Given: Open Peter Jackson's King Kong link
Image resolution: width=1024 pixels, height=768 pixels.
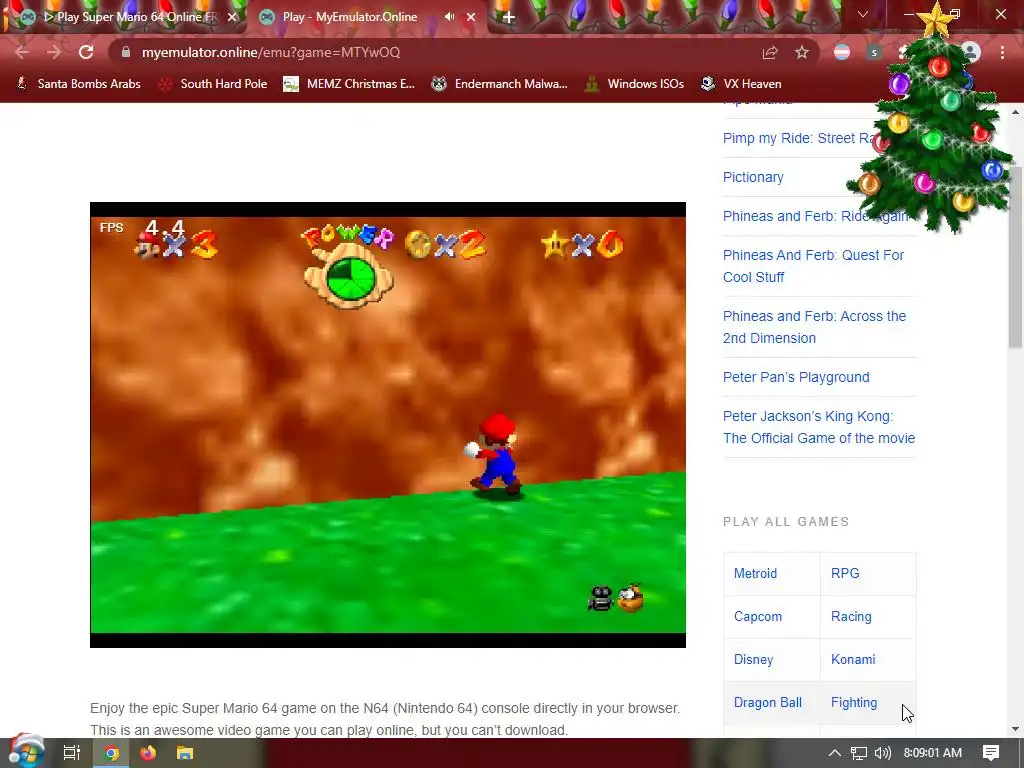Looking at the screenshot, I should tap(819, 427).
